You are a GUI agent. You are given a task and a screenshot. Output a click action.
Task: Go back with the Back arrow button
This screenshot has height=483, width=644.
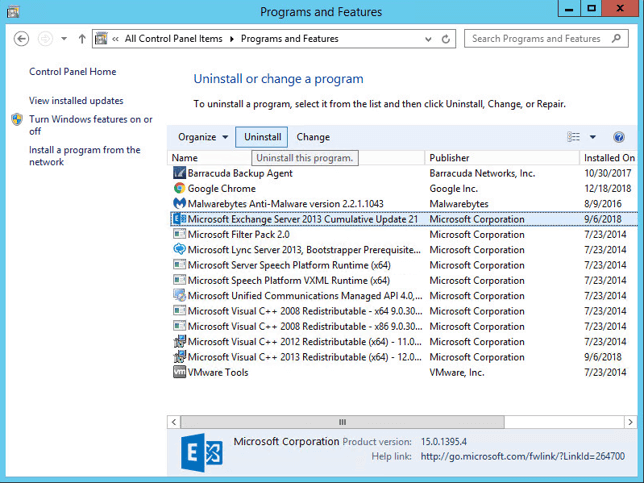pyautogui.click(x=21, y=39)
